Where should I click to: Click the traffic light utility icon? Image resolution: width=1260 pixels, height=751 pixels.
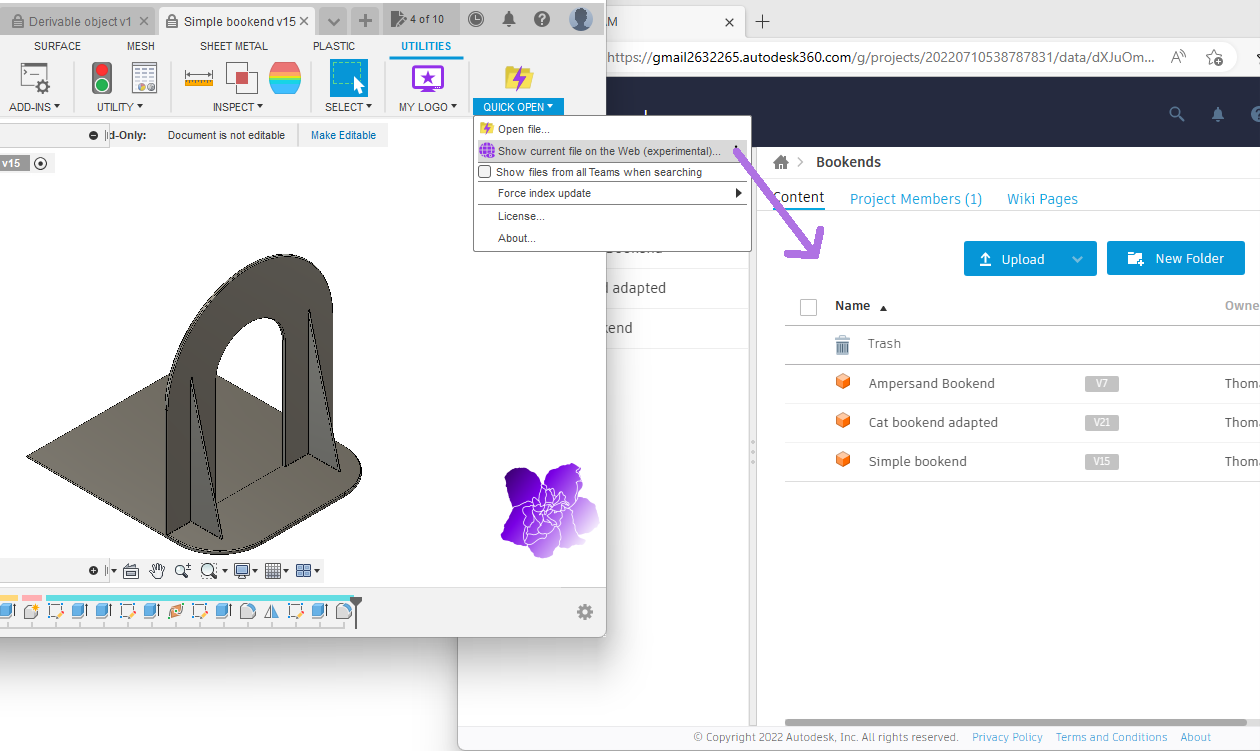coord(102,78)
